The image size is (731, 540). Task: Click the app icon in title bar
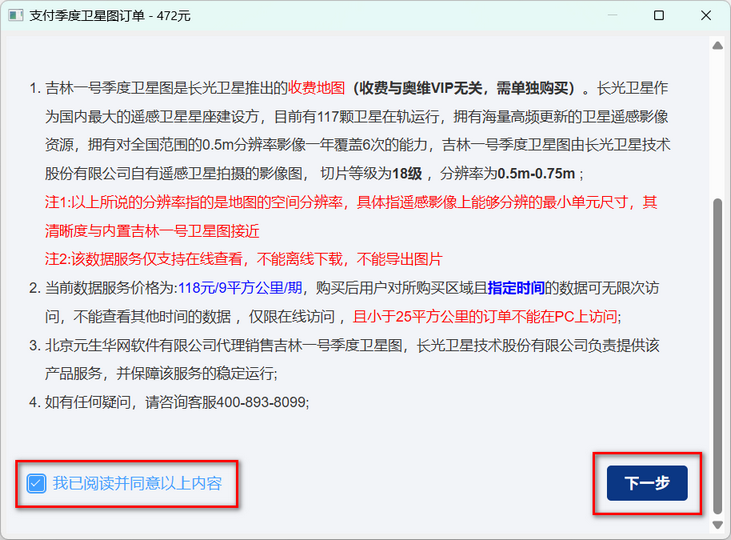coord(16,15)
